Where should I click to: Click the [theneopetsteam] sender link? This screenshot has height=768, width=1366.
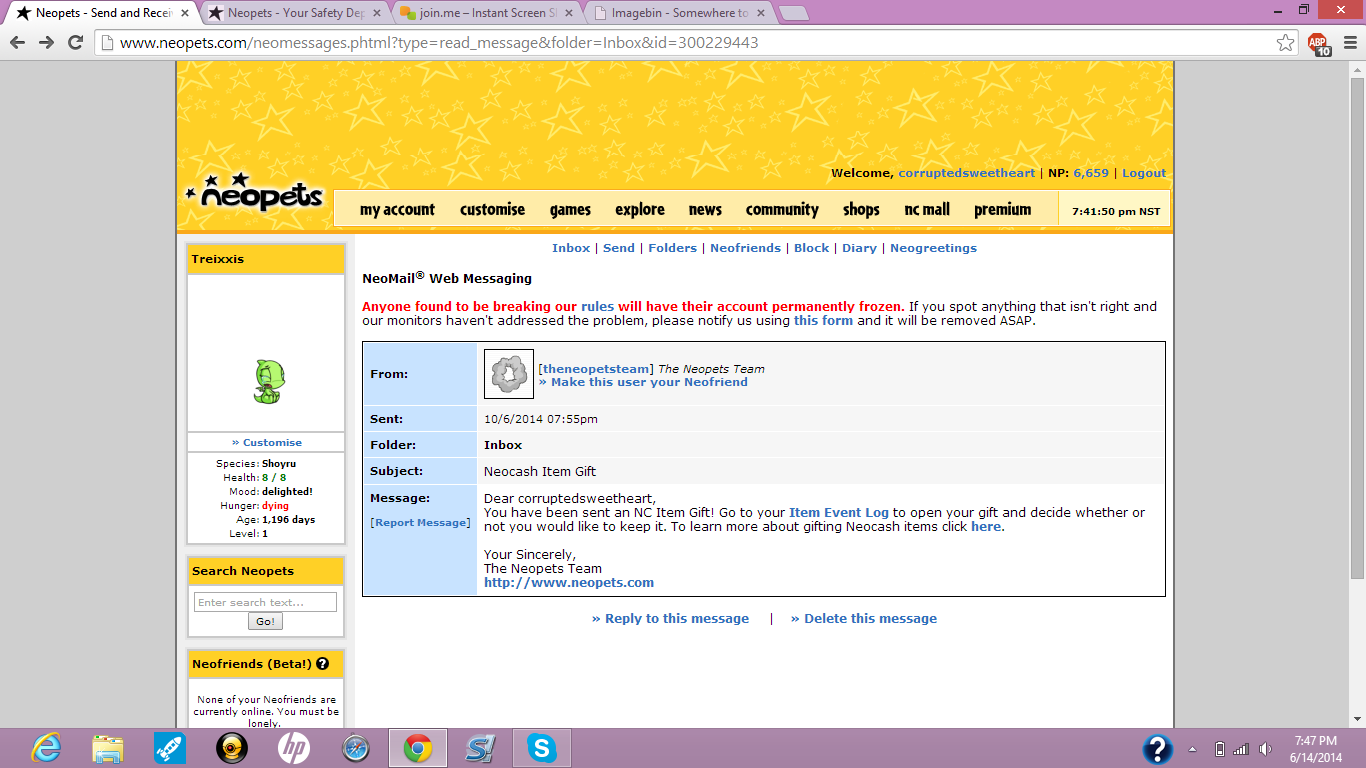tap(595, 369)
